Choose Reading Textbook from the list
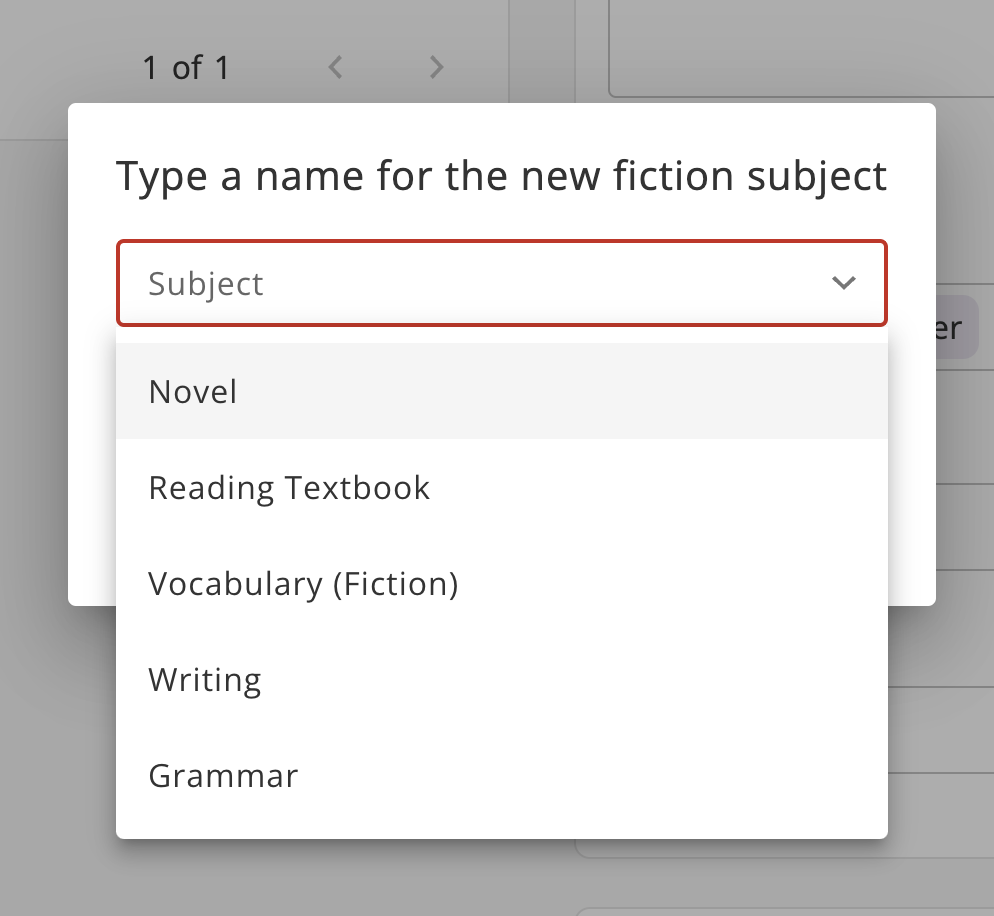 pyautogui.click(x=289, y=488)
